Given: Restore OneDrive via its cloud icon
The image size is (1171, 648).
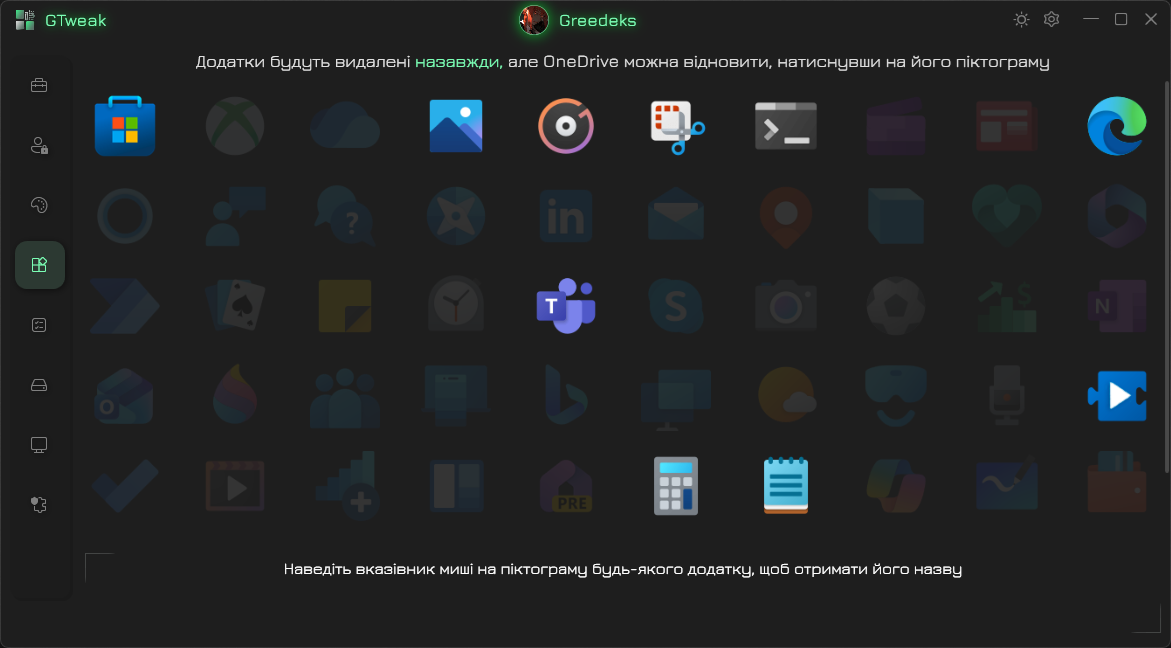Looking at the screenshot, I should coord(345,126).
